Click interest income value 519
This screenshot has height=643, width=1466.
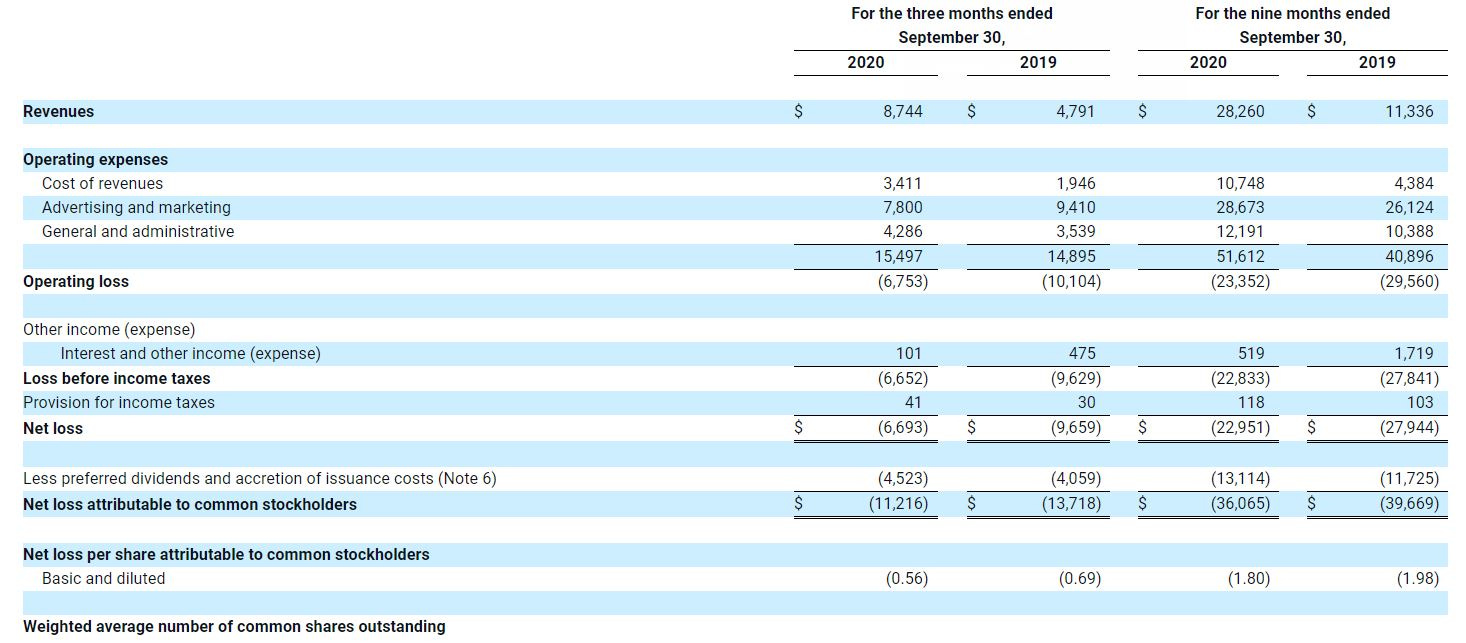[x=1251, y=354]
